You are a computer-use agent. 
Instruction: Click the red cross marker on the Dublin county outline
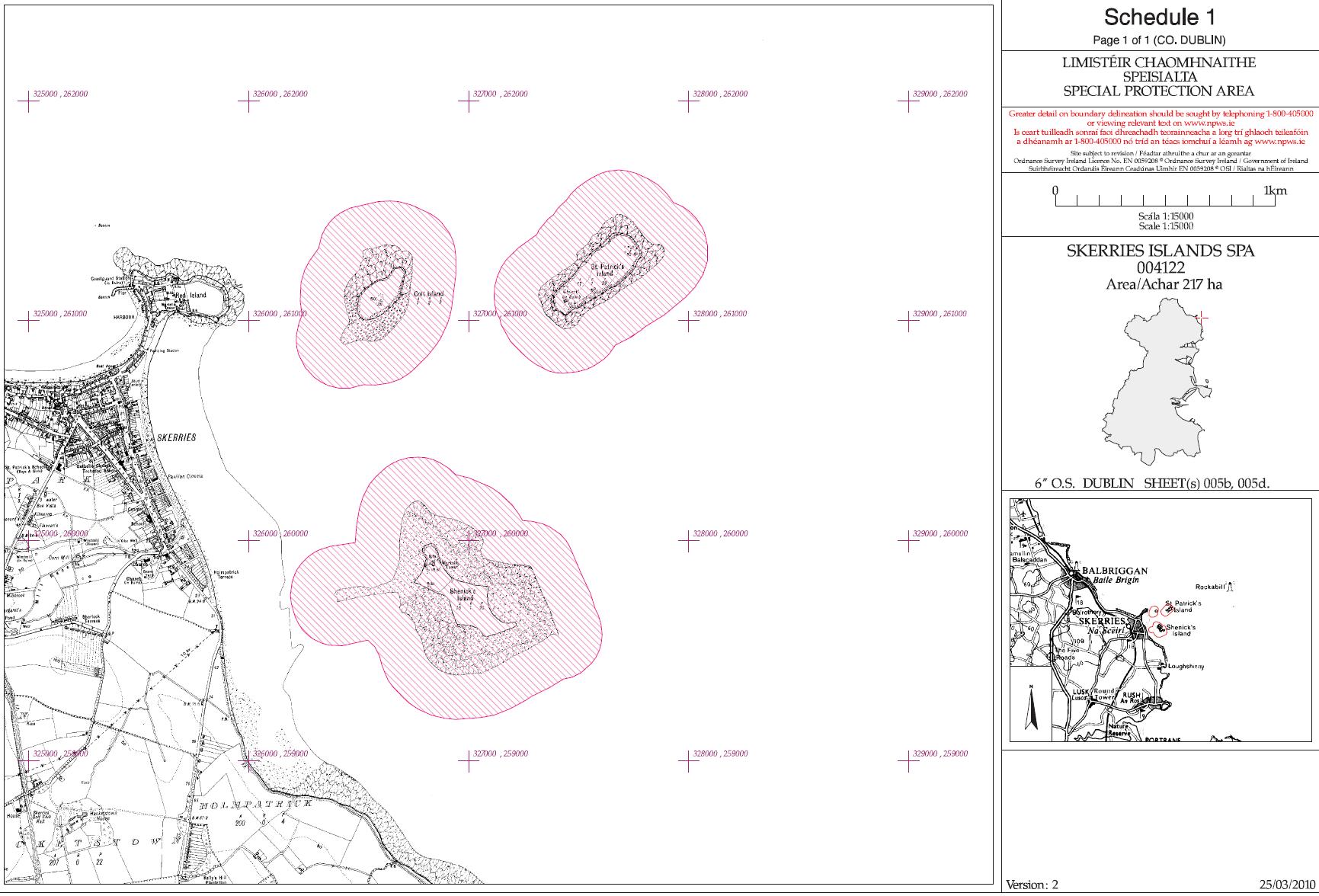tap(1202, 317)
